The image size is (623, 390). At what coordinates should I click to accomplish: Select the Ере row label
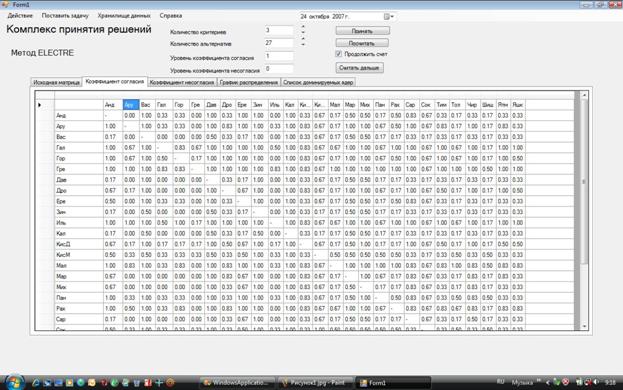pyautogui.click(x=79, y=201)
